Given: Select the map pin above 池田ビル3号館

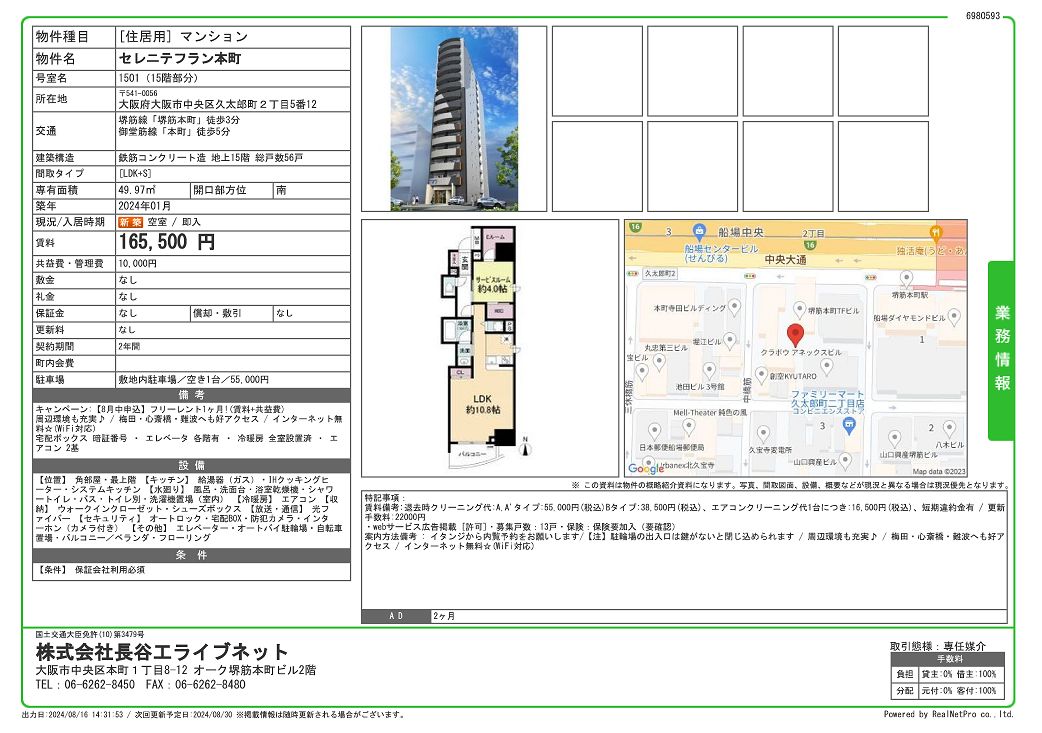Looking at the screenshot, I should (709, 370).
